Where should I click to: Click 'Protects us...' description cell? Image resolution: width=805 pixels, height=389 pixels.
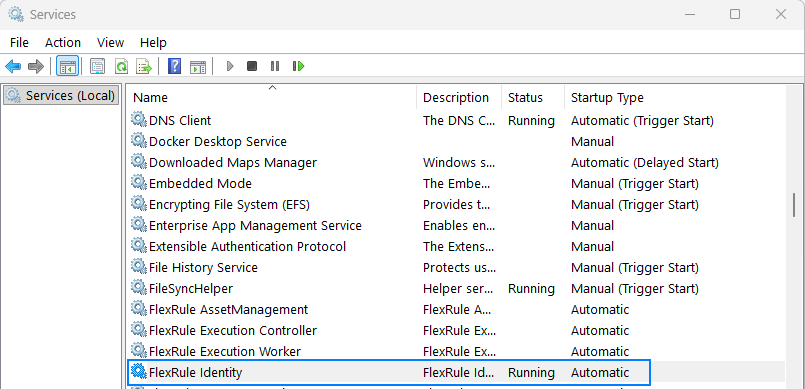(x=459, y=268)
